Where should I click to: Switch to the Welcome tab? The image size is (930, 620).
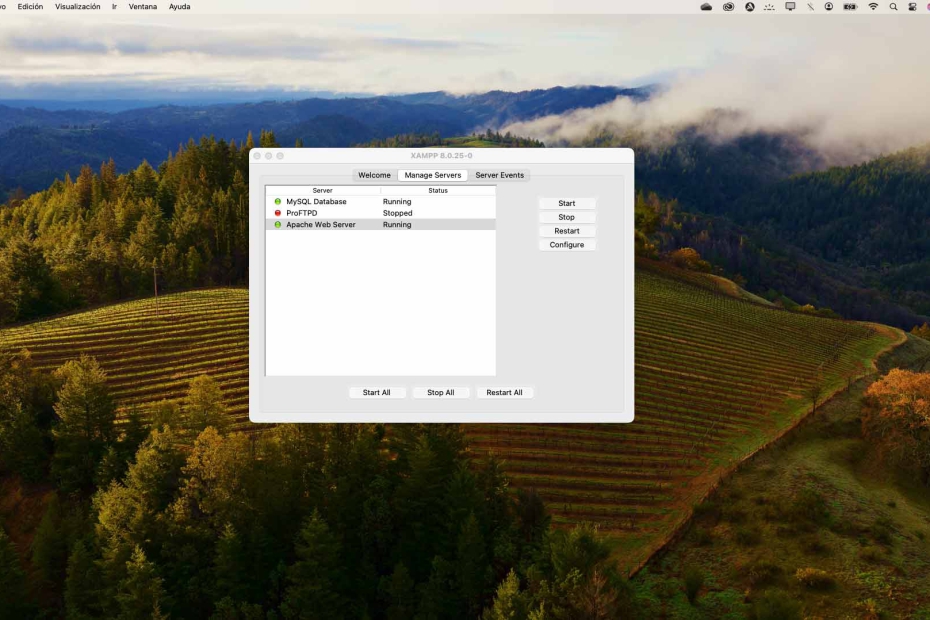[x=374, y=175]
